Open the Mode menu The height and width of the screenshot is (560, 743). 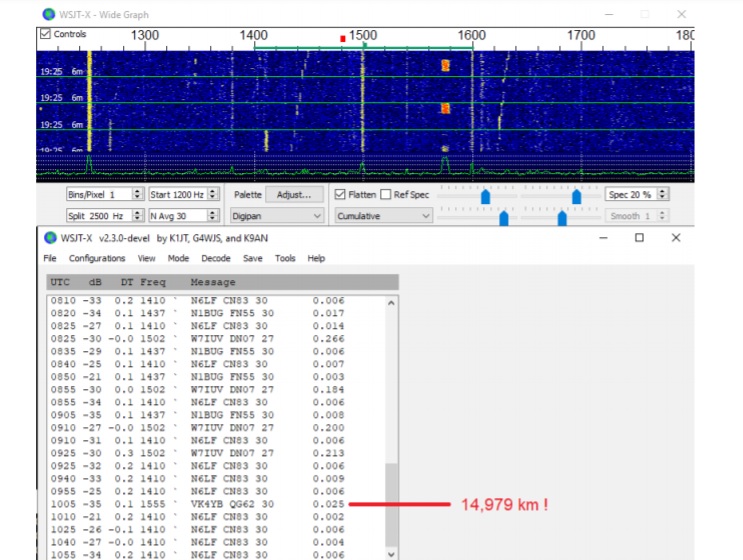[x=178, y=258]
